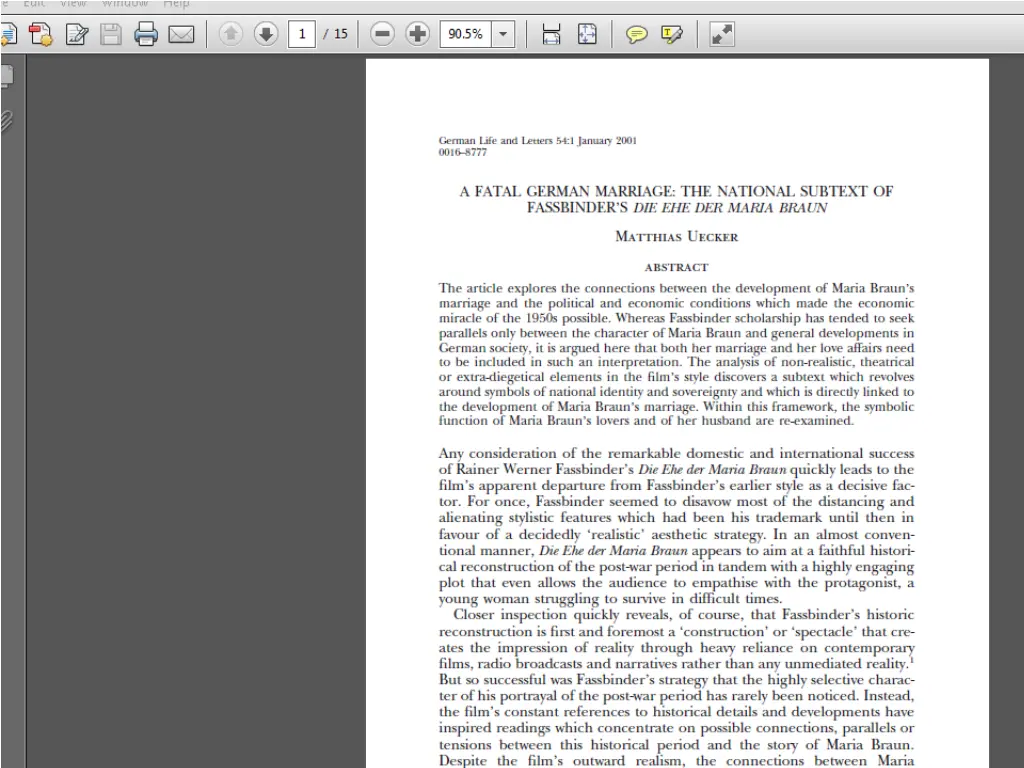Add a sticky note comment

pos(637,34)
